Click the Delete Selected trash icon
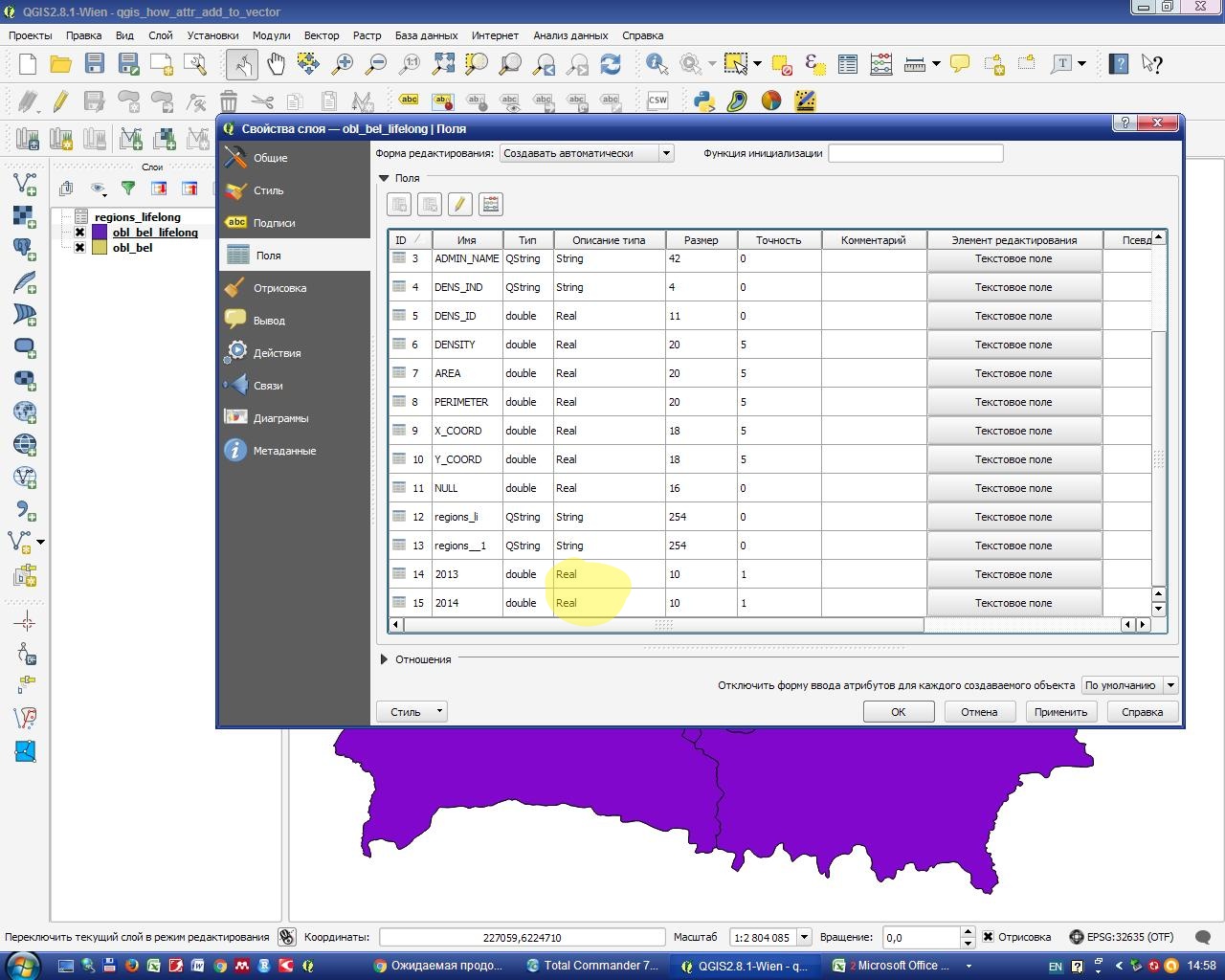Image resolution: width=1225 pixels, height=980 pixels. click(x=229, y=100)
